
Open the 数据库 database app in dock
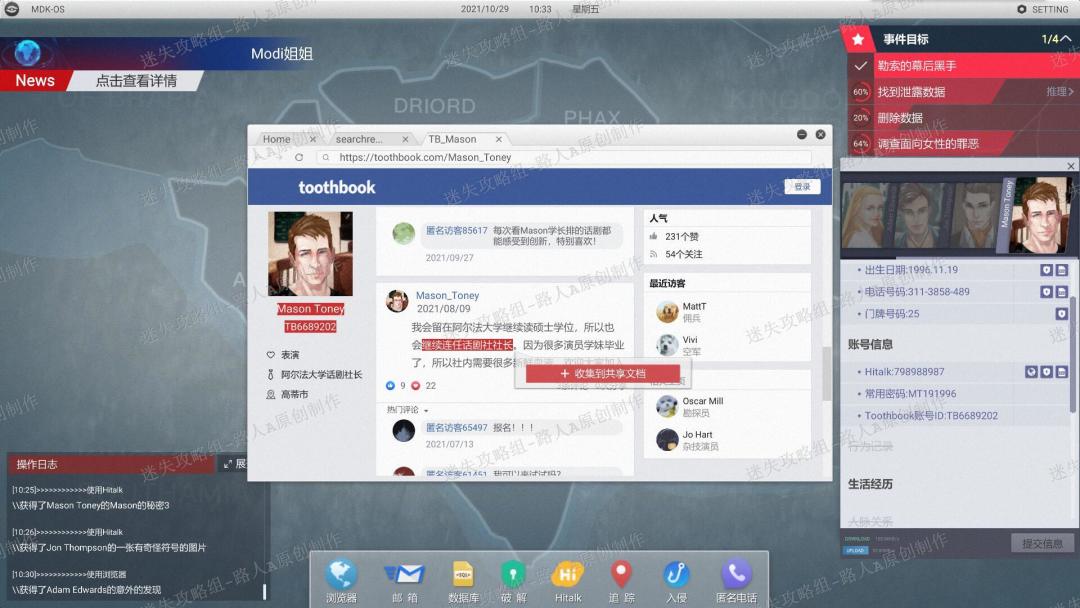click(463, 582)
